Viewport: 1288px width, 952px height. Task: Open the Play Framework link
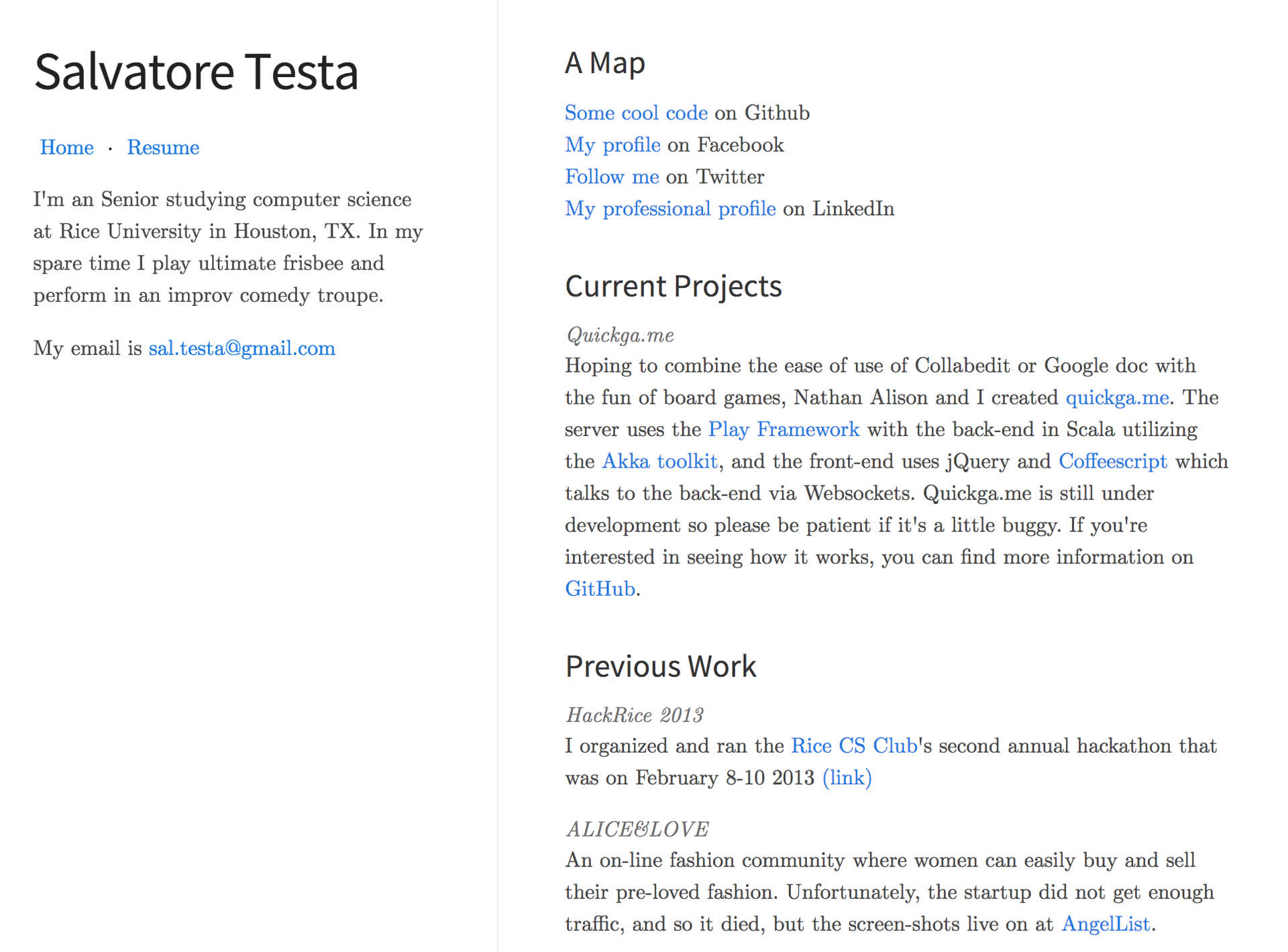784,429
